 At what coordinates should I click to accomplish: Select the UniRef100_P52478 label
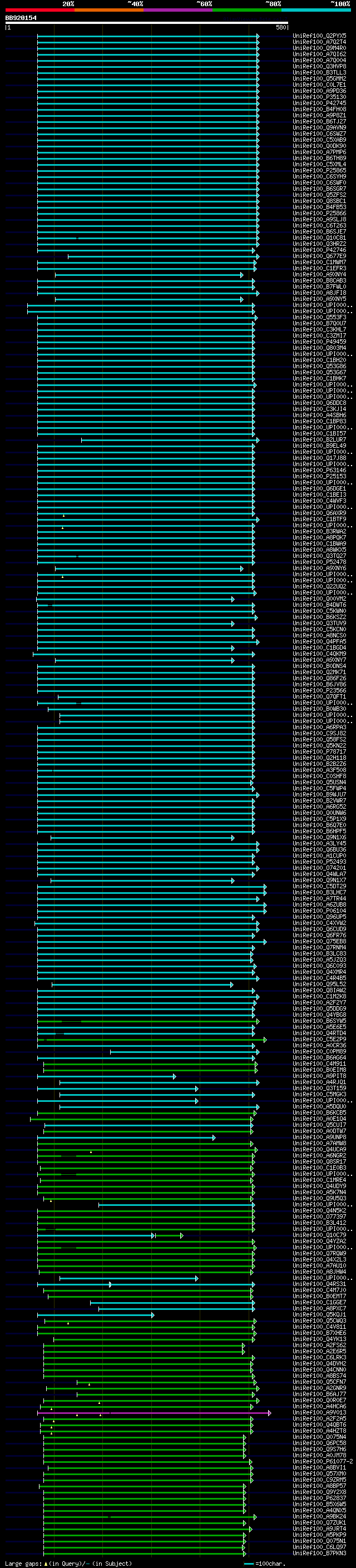point(319,562)
